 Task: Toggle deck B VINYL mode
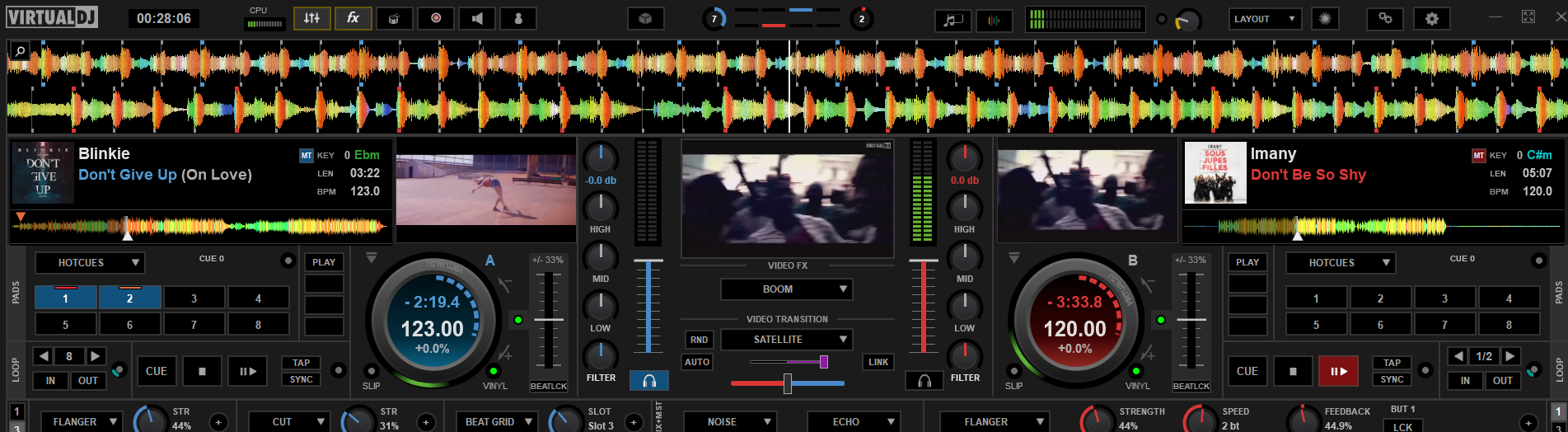point(1135,371)
